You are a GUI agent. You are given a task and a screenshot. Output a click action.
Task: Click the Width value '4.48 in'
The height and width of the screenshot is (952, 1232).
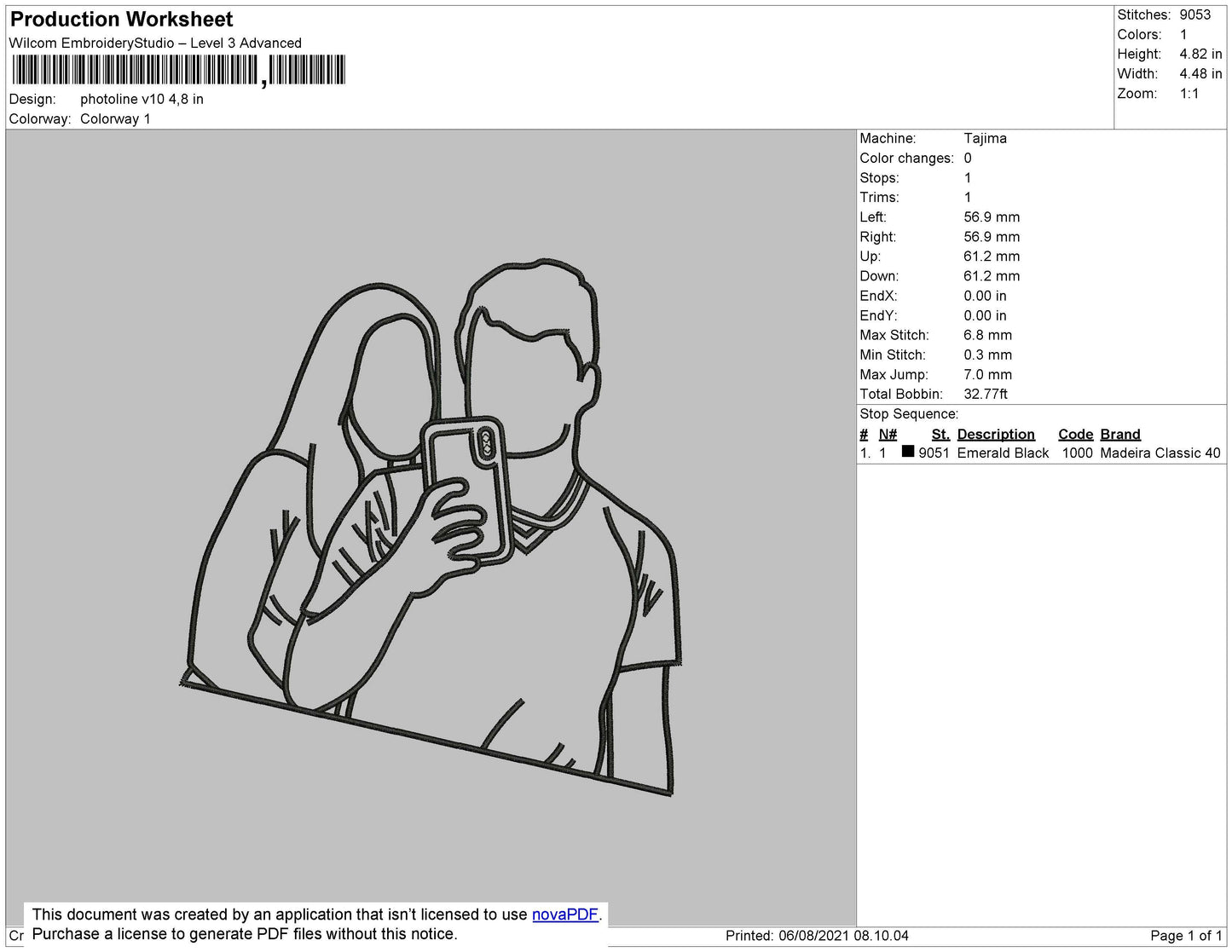[x=1200, y=74]
